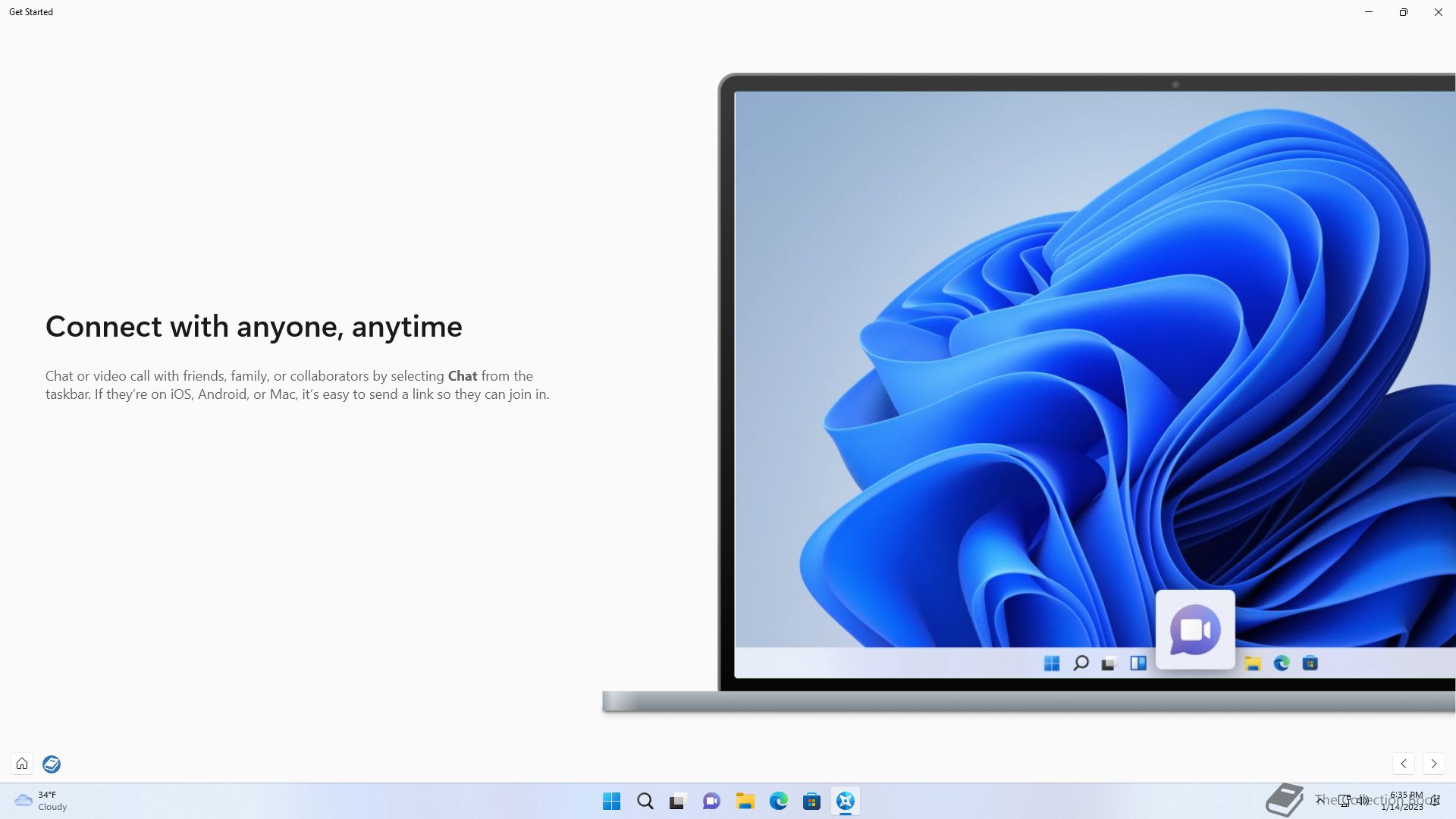Open the volume speaker tray control
This screenshot has height=819, width=1456.
pyautogui.click(x=1363, y=800)
